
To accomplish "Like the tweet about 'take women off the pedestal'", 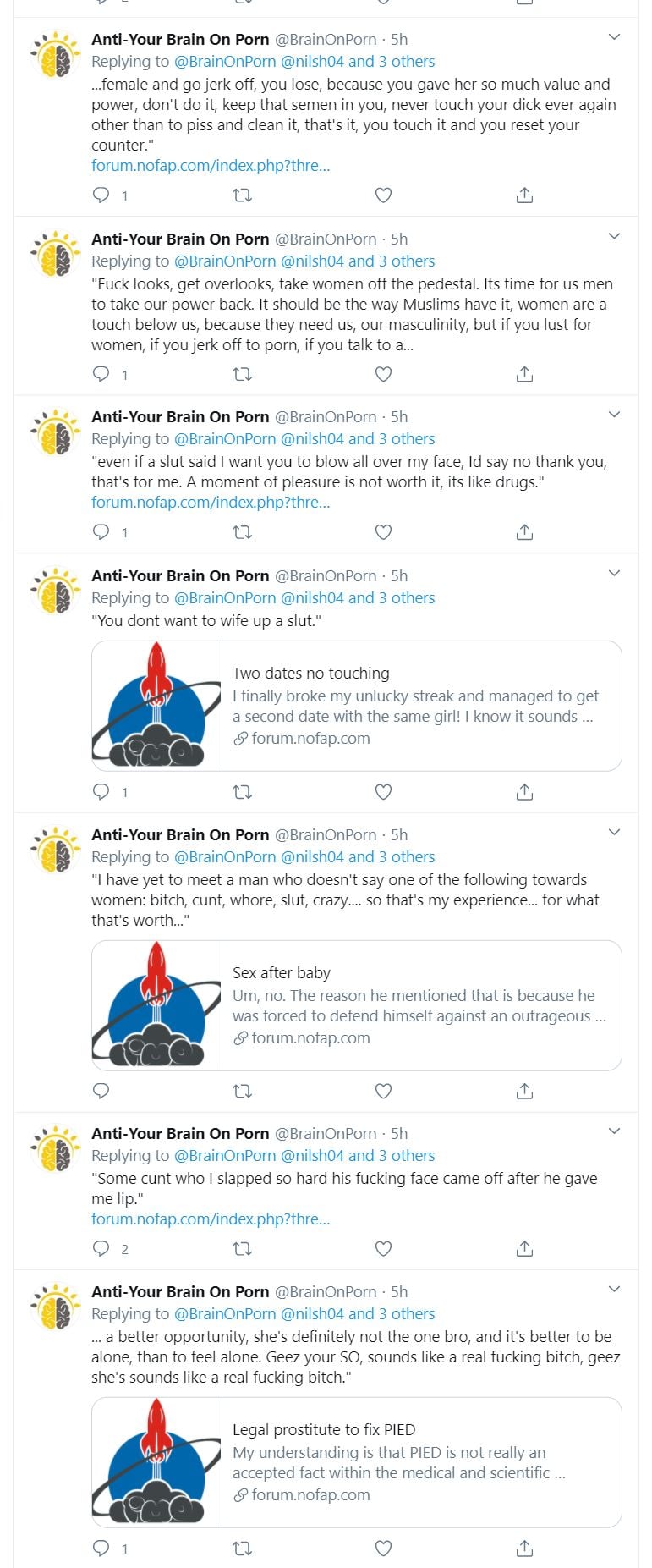I will 383,374.
